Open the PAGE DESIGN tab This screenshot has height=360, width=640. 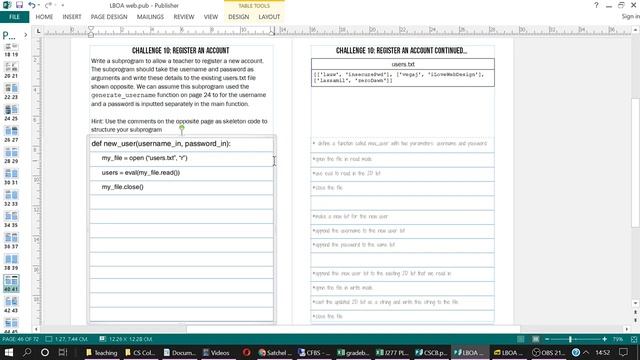click(x=109, y=17)
